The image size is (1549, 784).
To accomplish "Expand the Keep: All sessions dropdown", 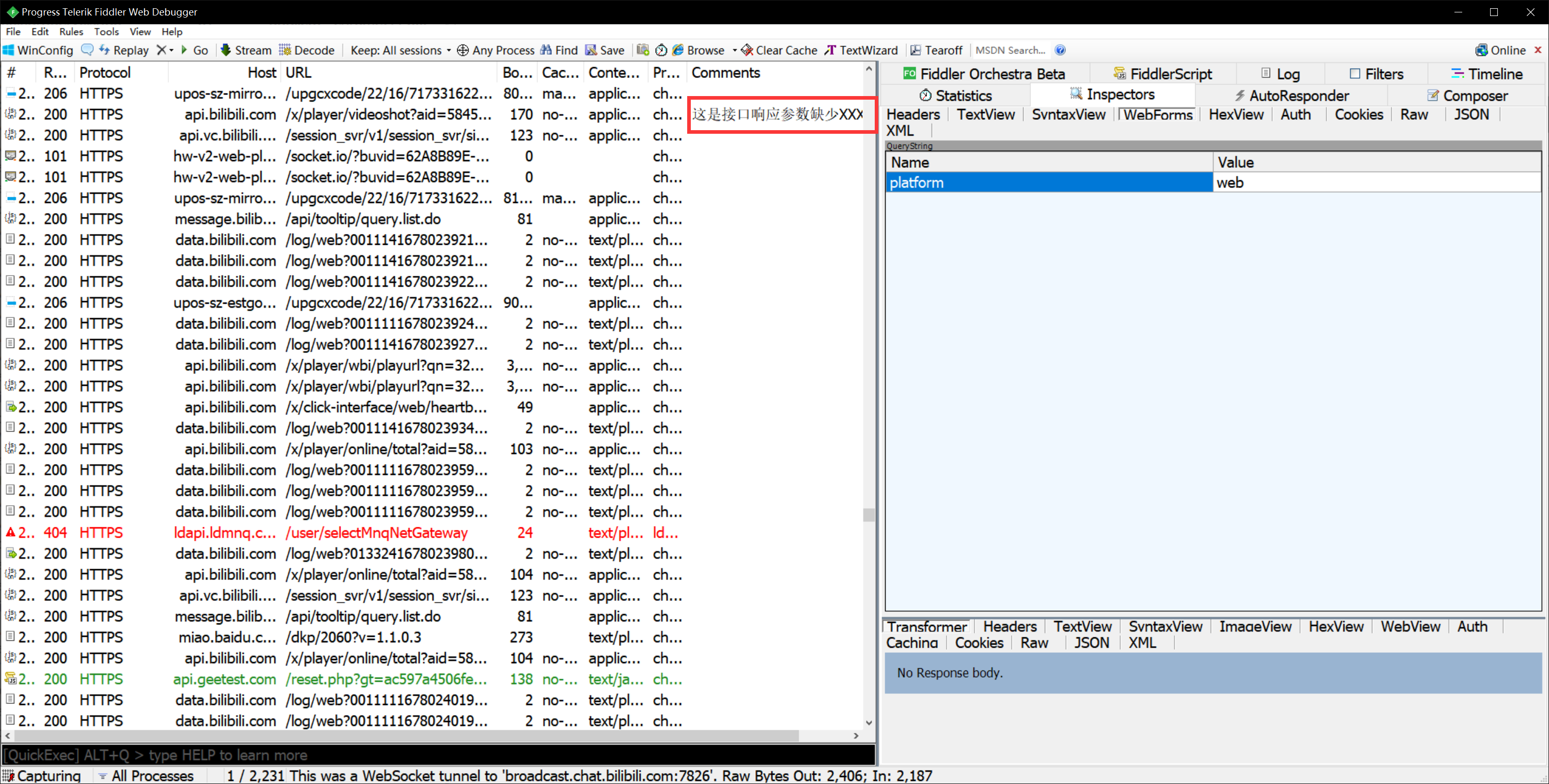I will (400, 51).
